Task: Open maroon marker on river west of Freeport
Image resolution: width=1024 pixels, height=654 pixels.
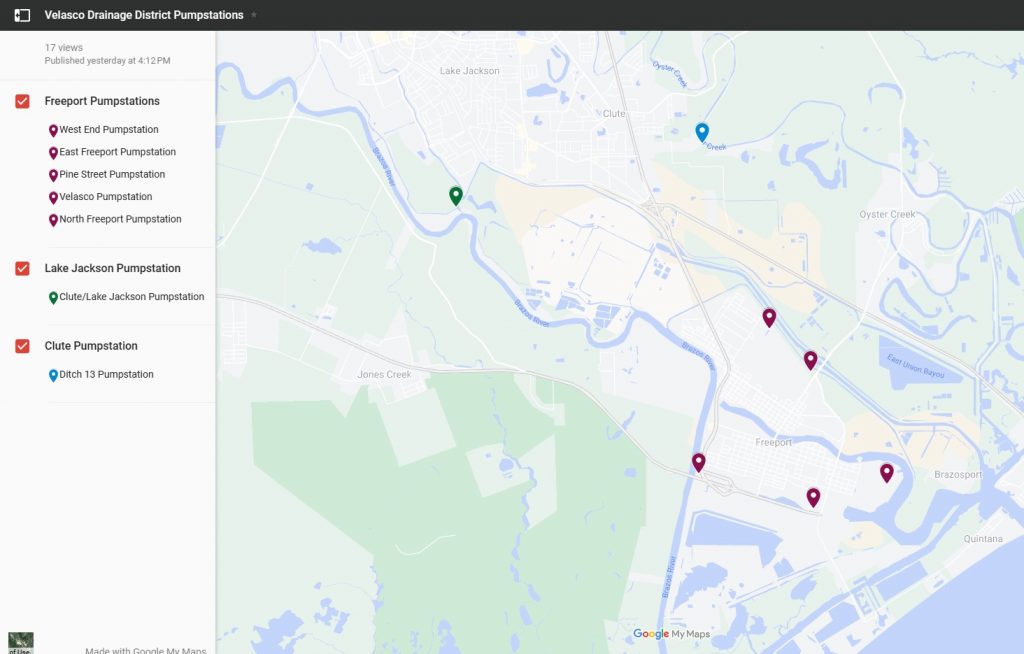Action: (698, 462)
